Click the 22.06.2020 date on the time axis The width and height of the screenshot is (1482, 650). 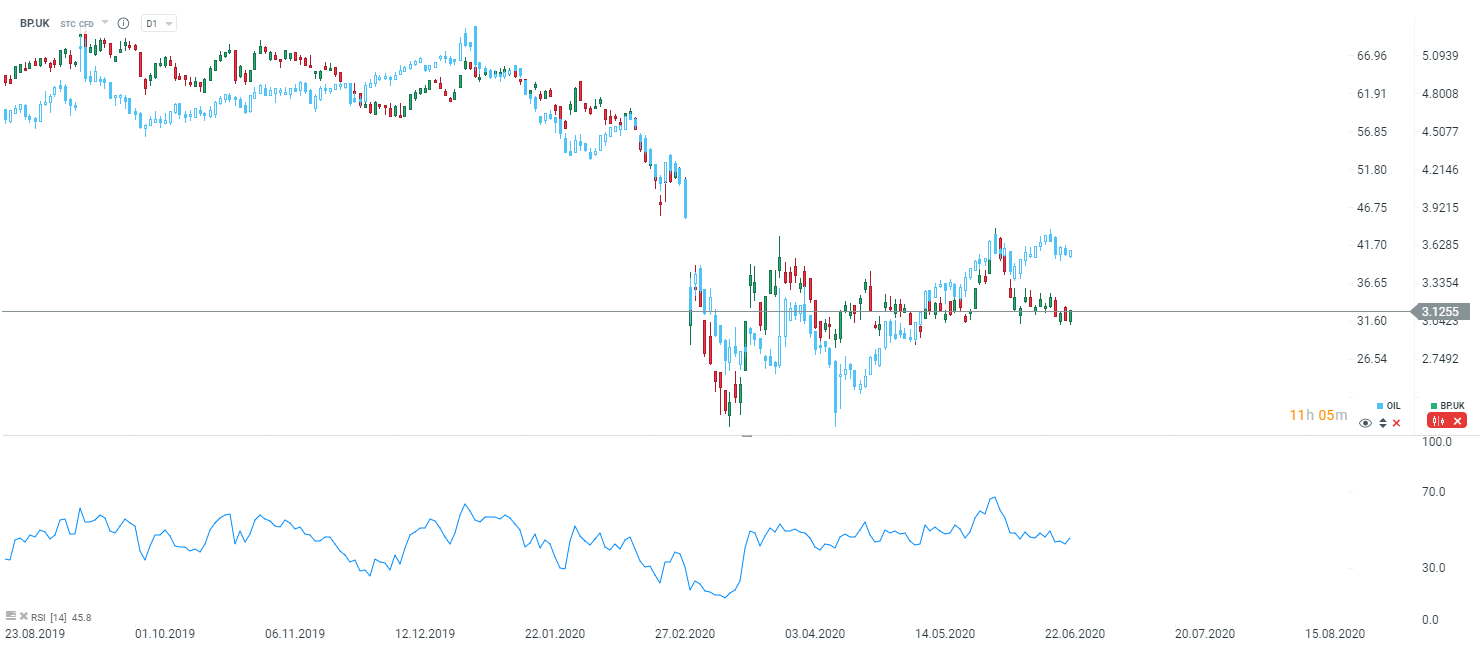(1076, 633)
